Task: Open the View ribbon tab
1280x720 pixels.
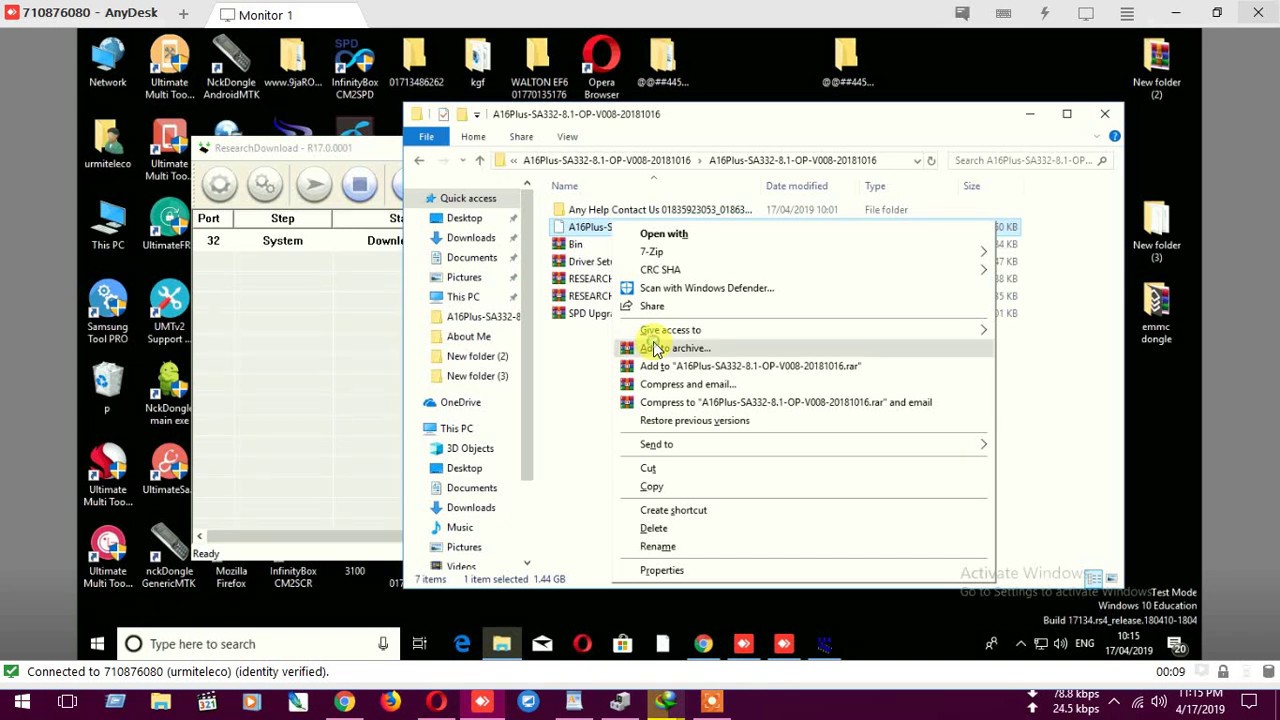Action: (x=567, y=137)
